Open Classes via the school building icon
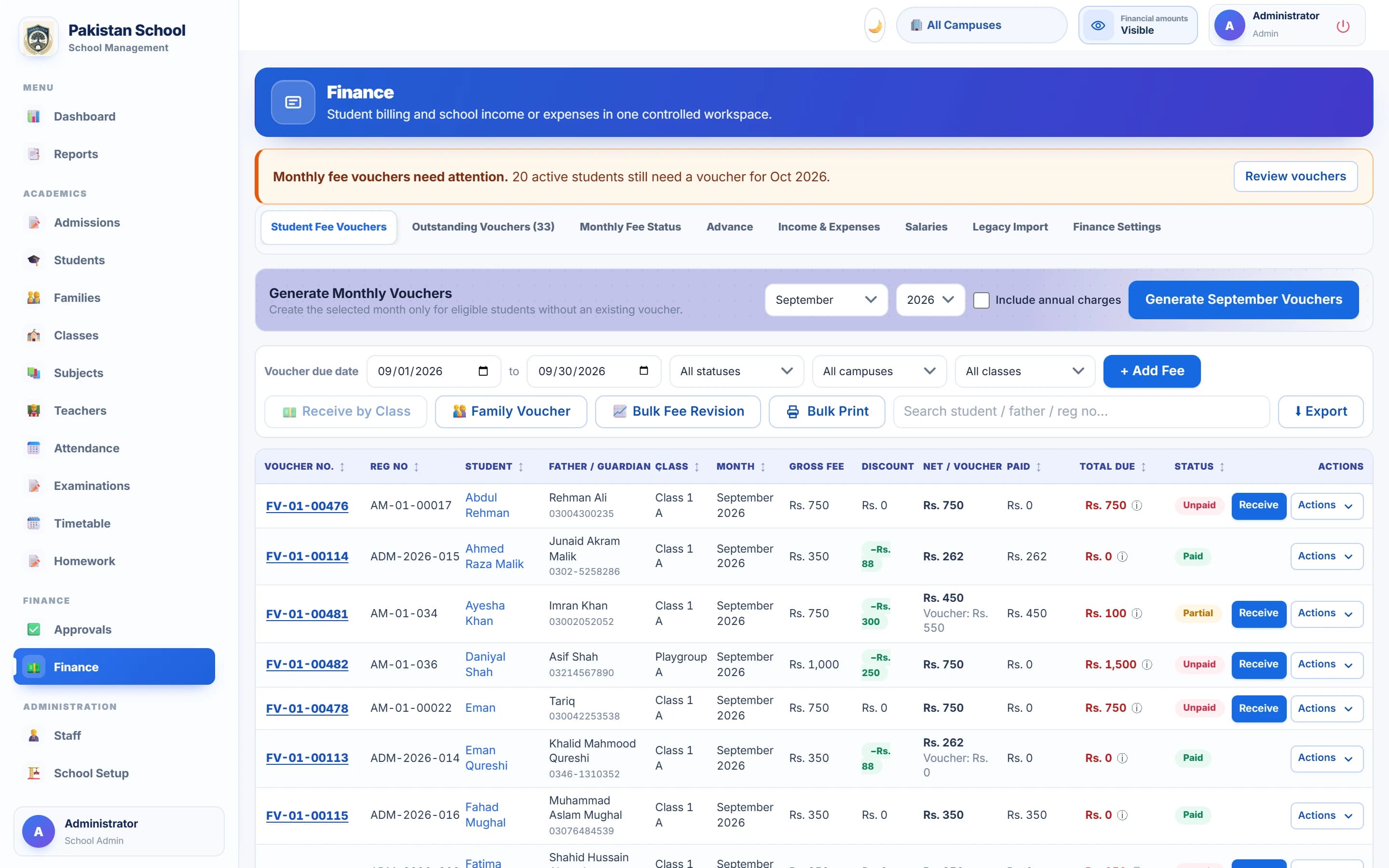This screenshot has width=1389, height=868. pyautogui.click(x=34, y=335)
